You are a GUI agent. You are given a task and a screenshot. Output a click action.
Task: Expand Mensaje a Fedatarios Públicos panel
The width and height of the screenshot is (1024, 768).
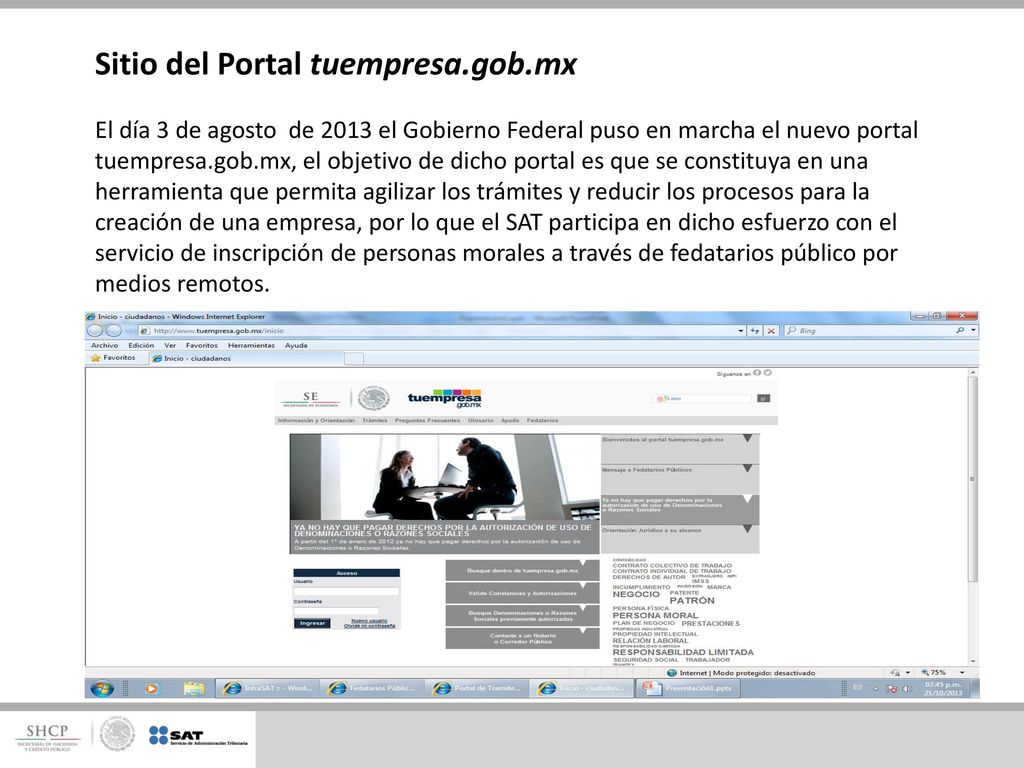(680, 479)
